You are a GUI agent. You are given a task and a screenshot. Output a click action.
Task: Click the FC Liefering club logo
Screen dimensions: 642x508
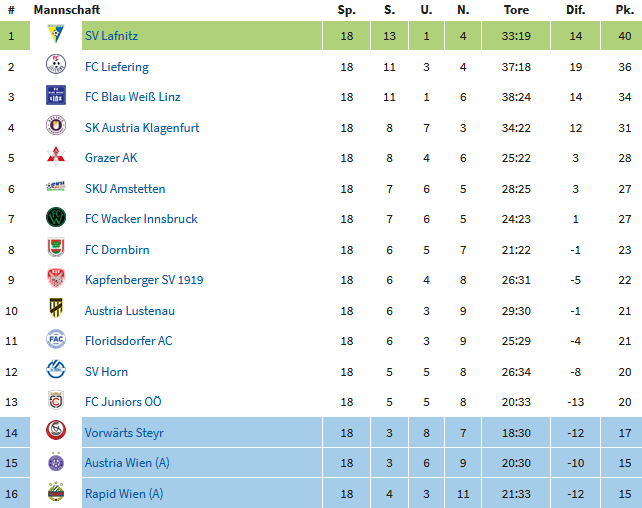[56, 65]
